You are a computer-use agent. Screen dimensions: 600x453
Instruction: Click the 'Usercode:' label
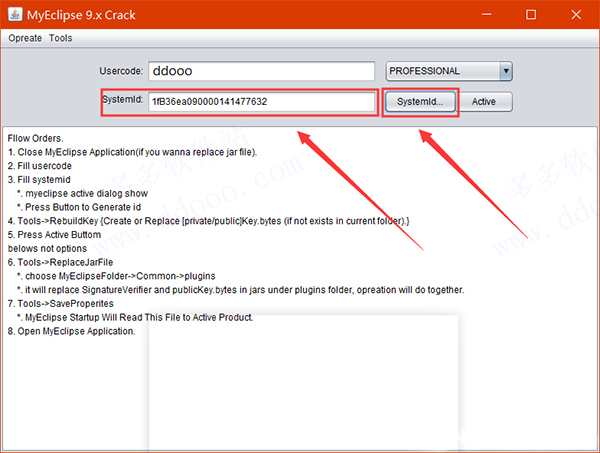click(x=121, y=71)
